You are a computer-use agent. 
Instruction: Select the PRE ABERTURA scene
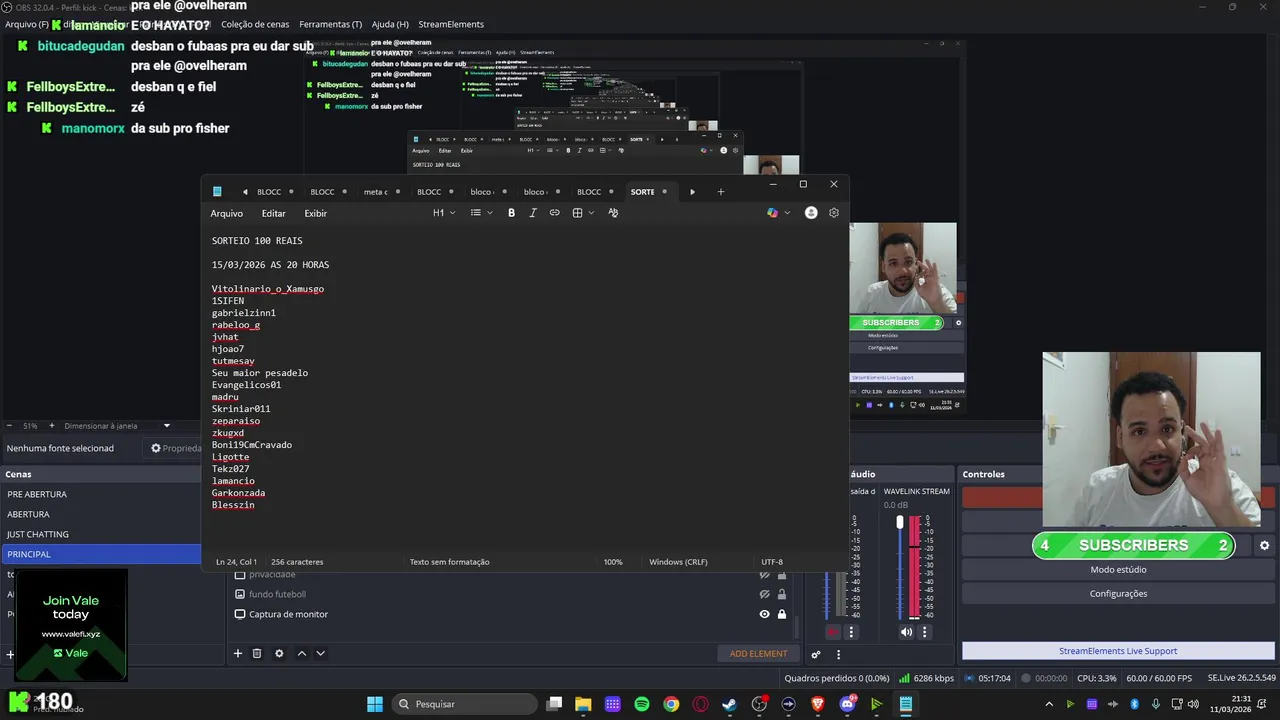[100, 494]
